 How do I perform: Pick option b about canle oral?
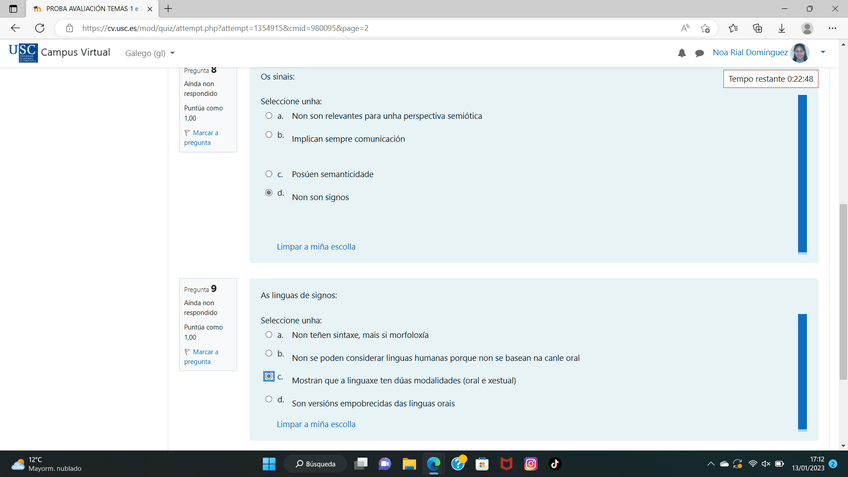pyautogui.click(x=269, y=354)
